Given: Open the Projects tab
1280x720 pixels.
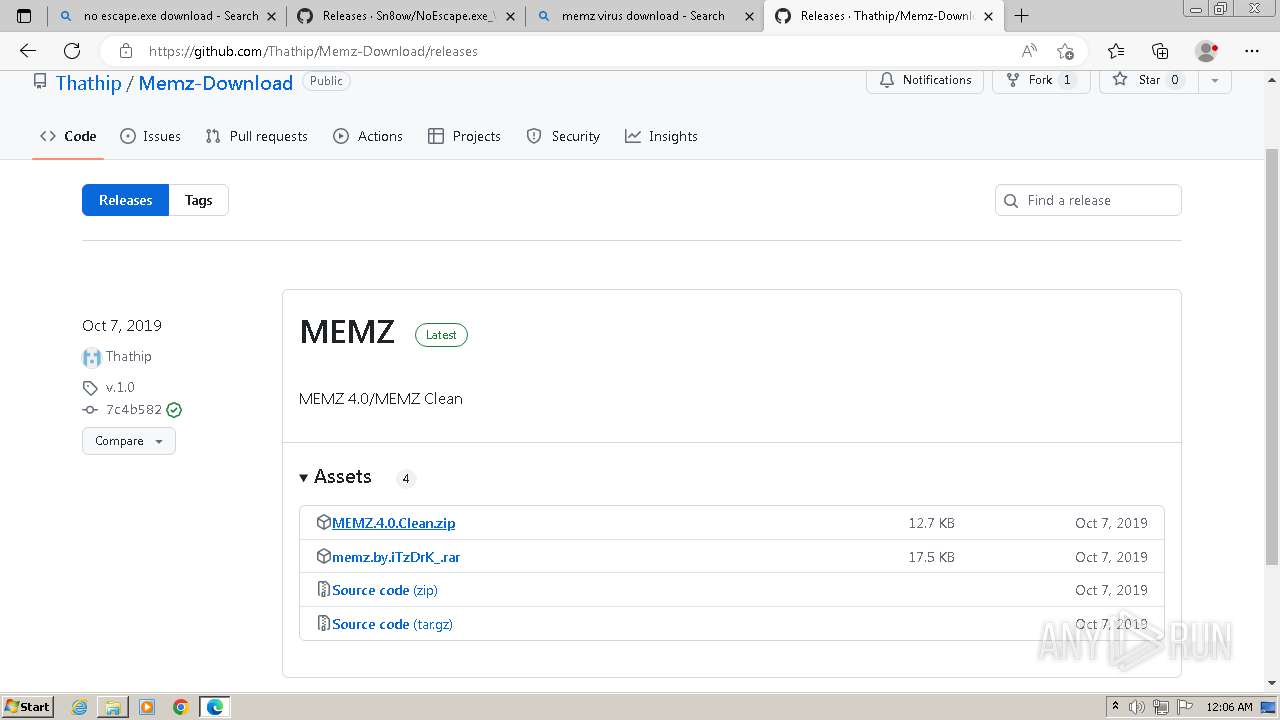Looking at the screenshot, I should pyautogui.click(x=464, y=136).
